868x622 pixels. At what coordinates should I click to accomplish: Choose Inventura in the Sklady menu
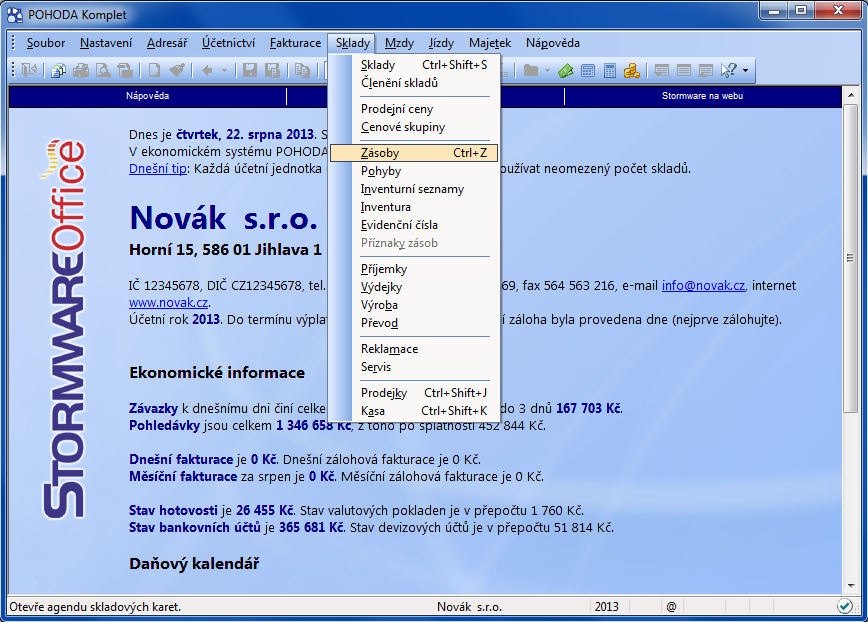coord(386,207)
